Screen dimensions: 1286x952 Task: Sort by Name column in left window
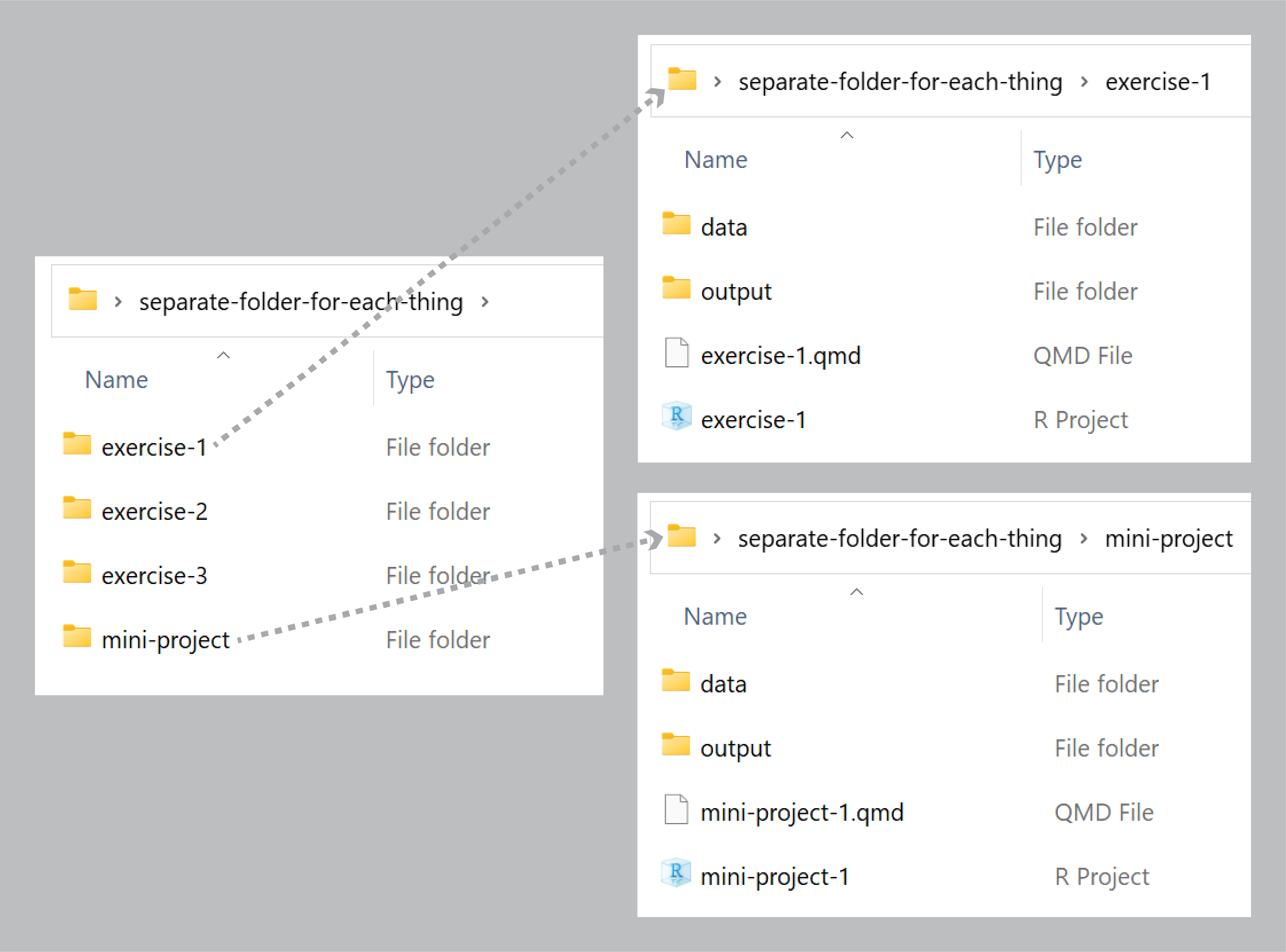[x=116, y=380]
